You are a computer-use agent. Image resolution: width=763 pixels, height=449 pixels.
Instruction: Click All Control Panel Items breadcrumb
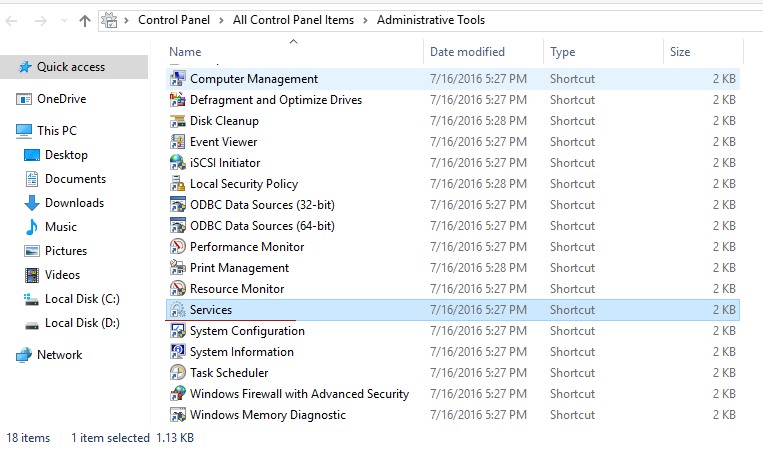[x=293, y=20]
